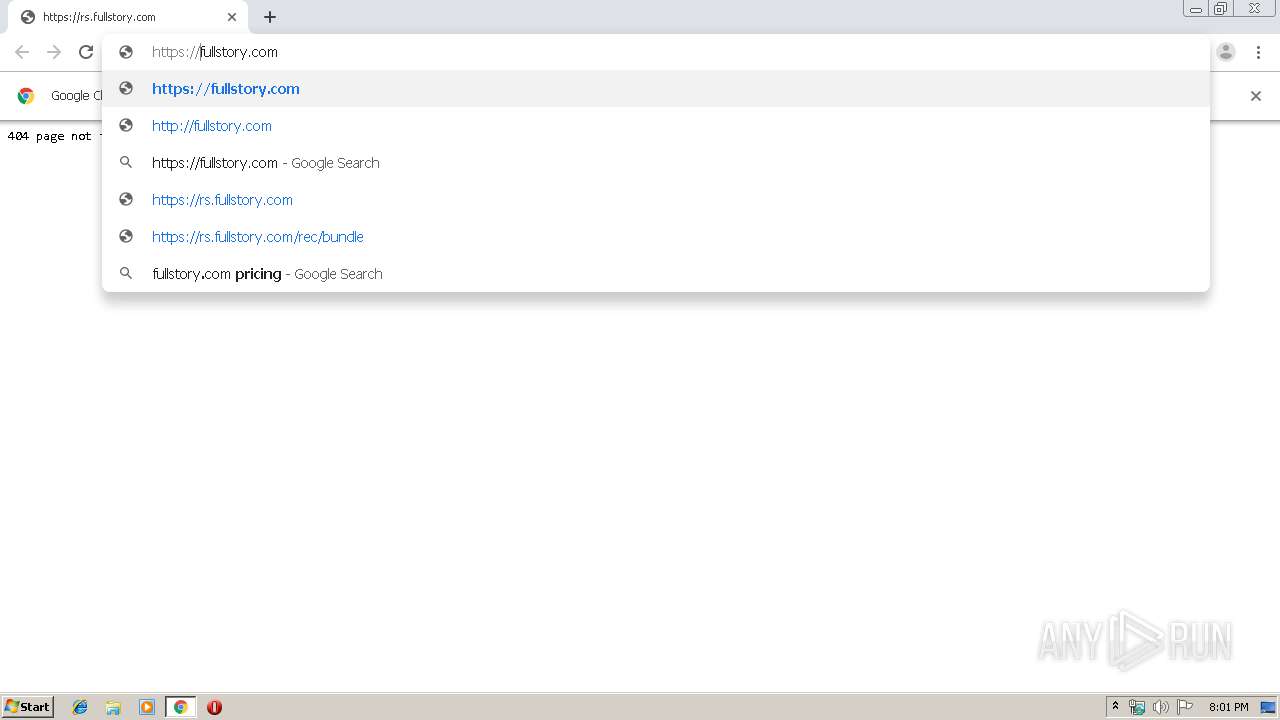Open a new tab with plus button
The image size is (1280, 720).
(270, 17)
